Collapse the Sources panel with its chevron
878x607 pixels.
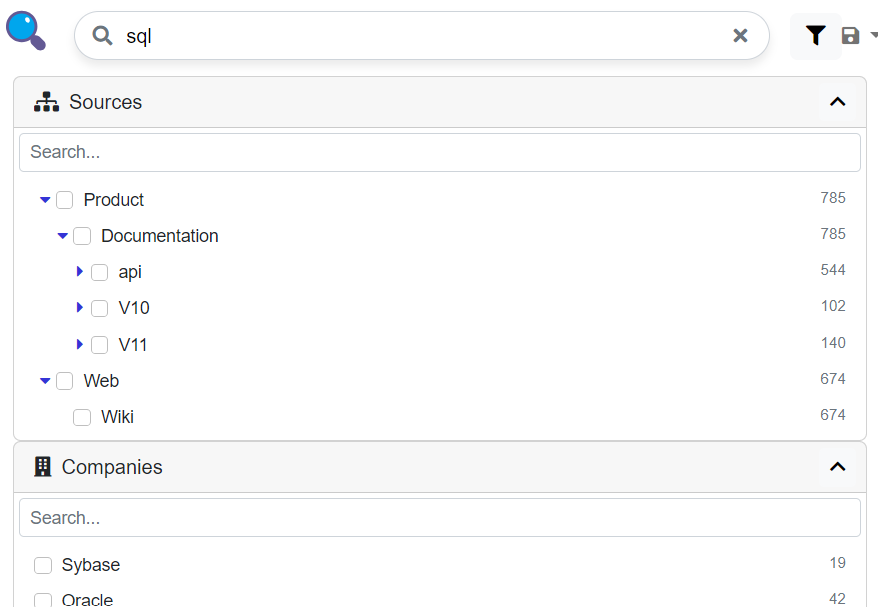pyautogui.click(x=837, y=101)
